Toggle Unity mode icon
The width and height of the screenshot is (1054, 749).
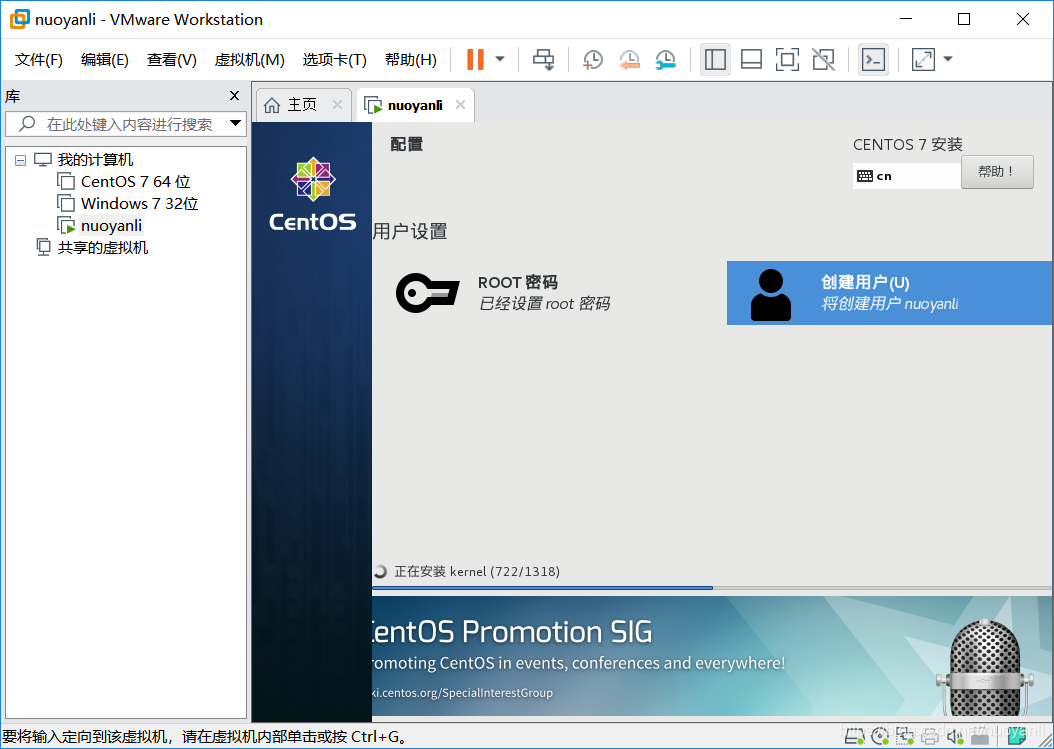click(823, 59)
